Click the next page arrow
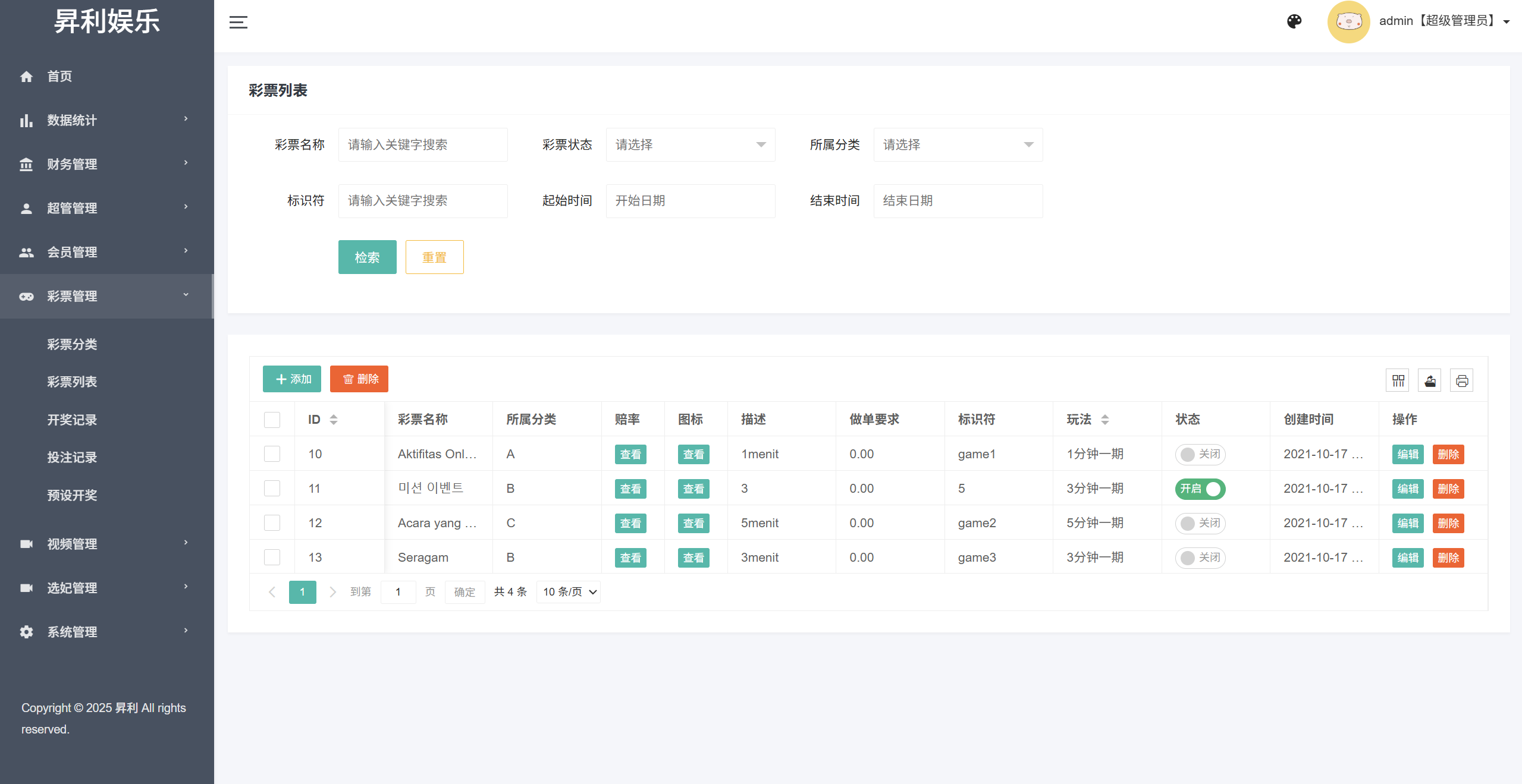The height and width of the screenshot is (784, 1522). tap(332, 592)
